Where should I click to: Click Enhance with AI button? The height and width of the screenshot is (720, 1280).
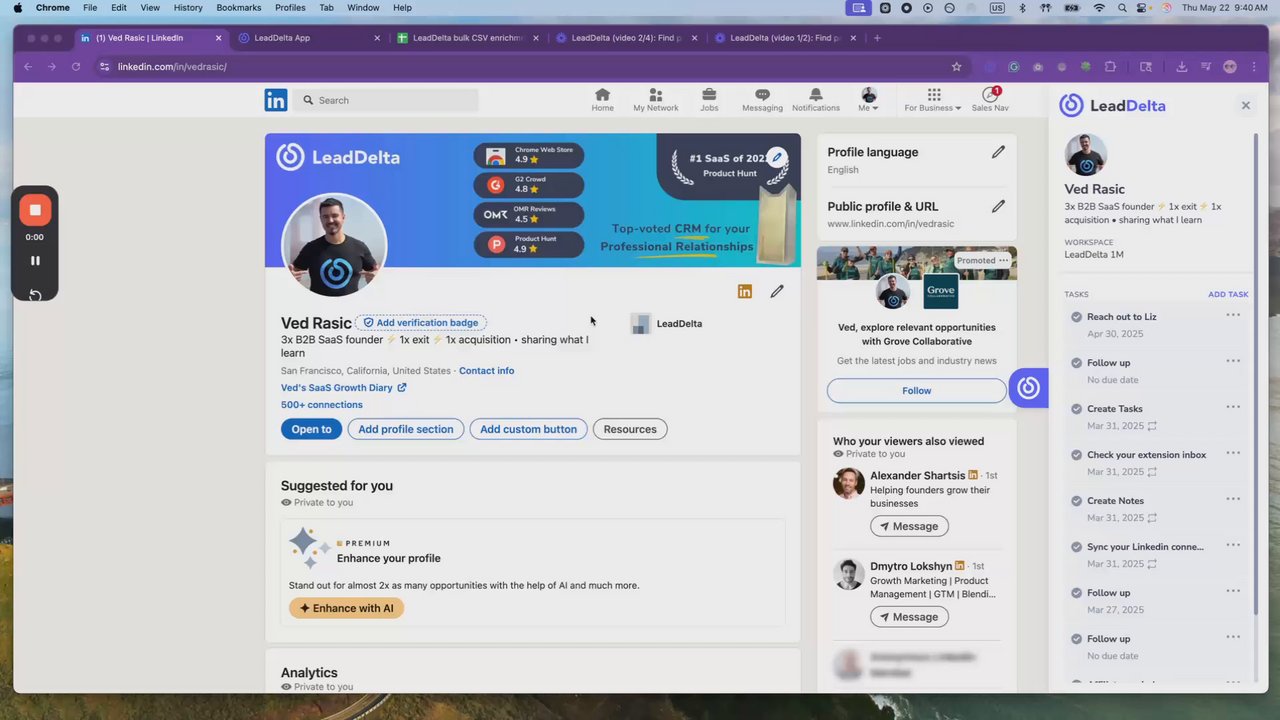pyautogui.click(x=347, y=608)
